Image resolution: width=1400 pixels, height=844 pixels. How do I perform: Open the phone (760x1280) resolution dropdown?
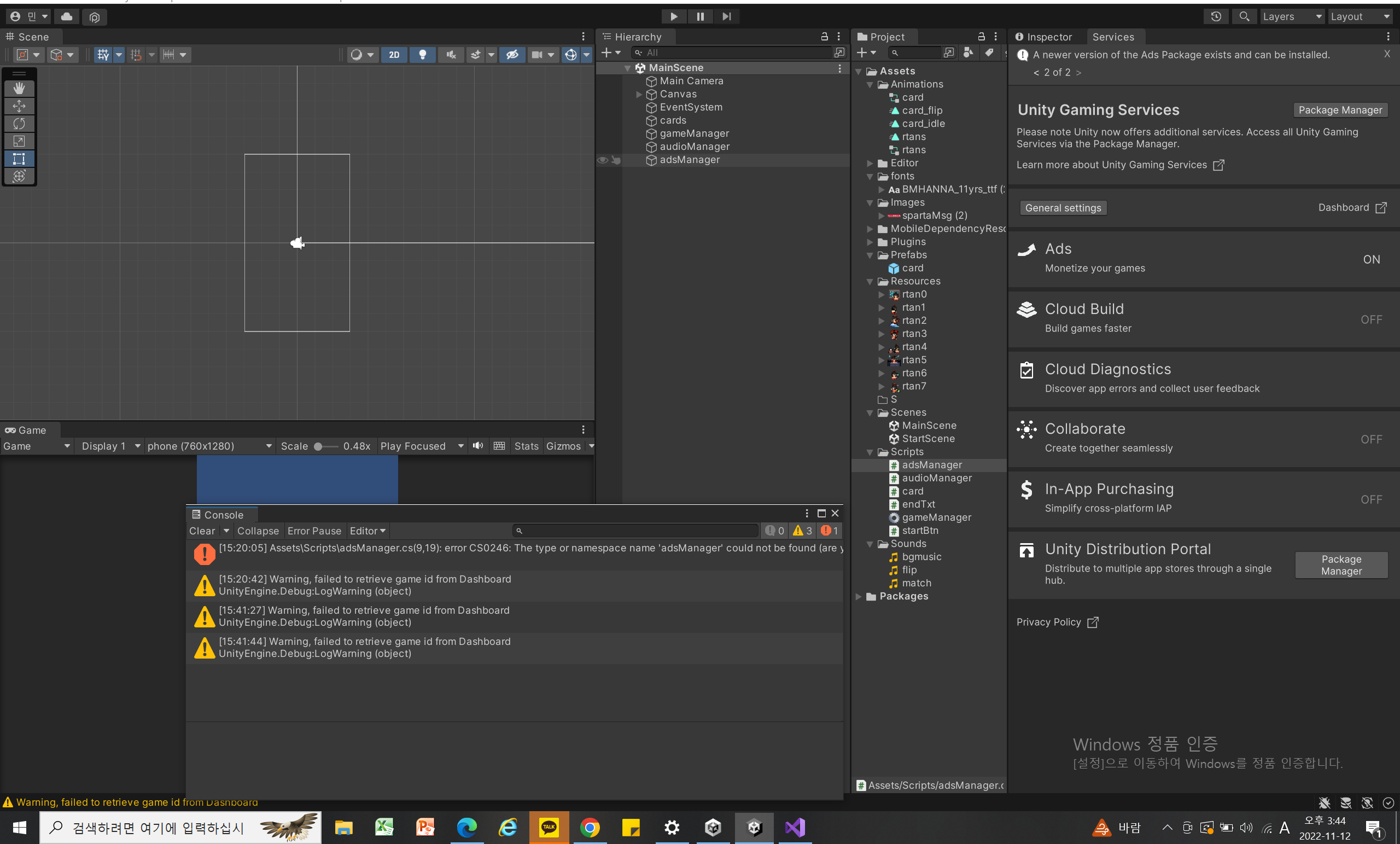(209, 446)
